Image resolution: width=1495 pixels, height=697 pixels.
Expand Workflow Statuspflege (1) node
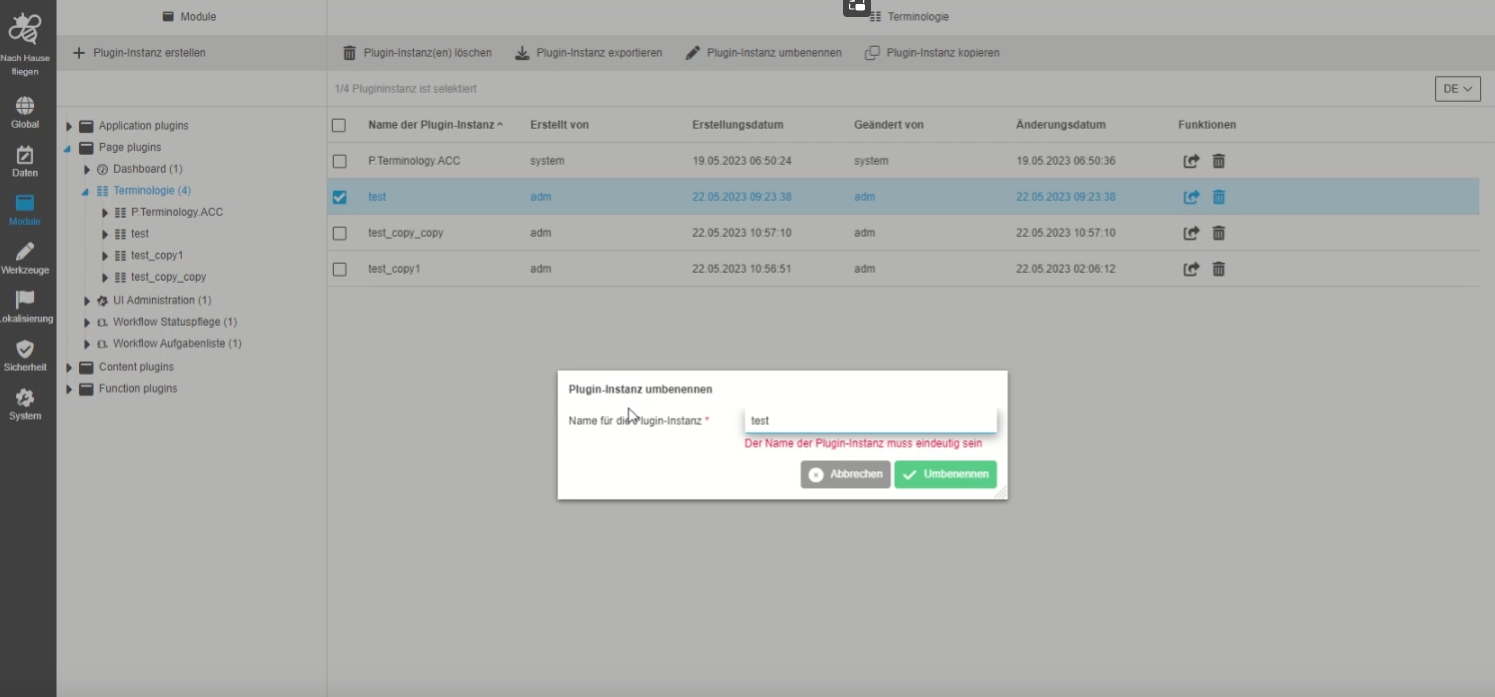[x=87, y=323]
